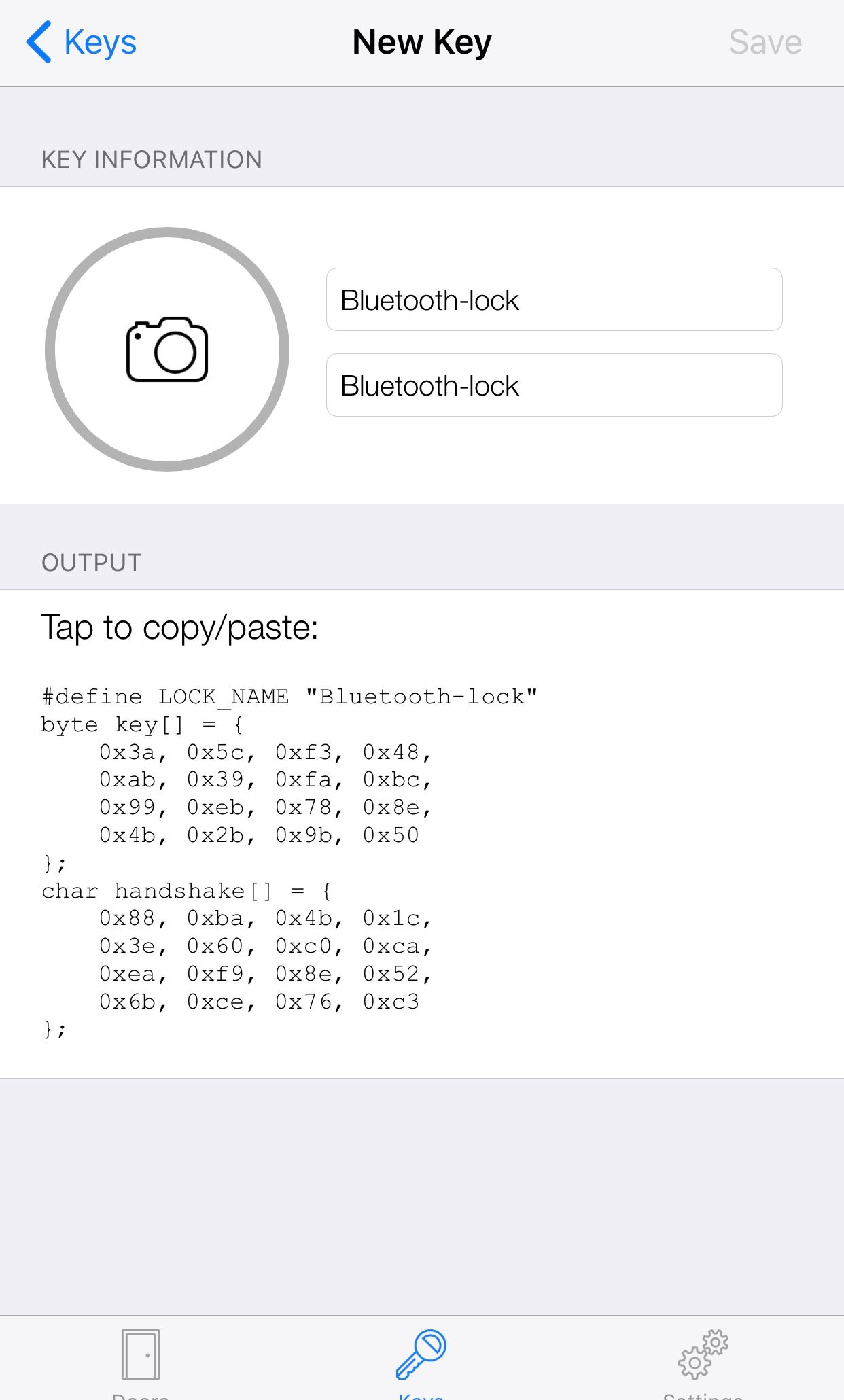Tap the back chevron arrow

39,42
